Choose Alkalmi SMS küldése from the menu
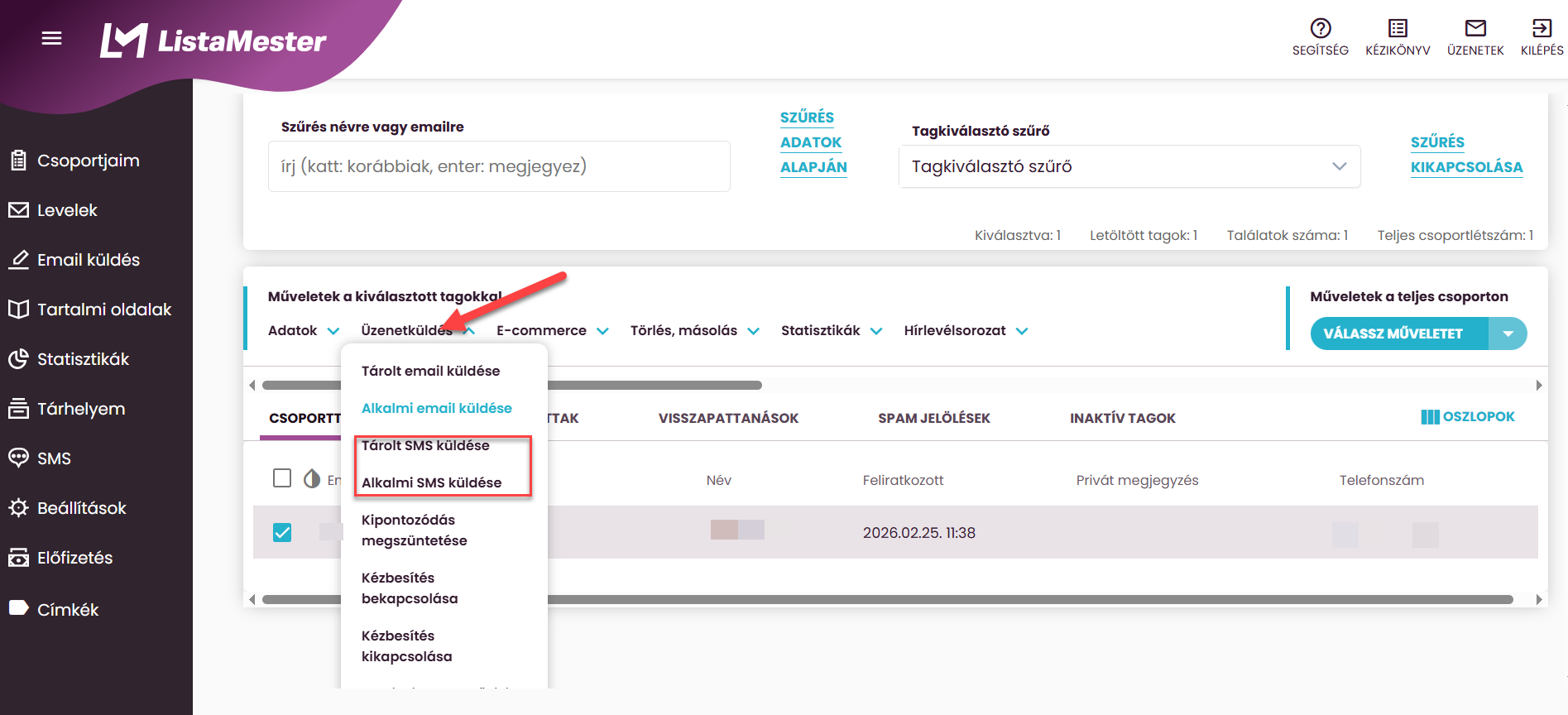This screenshot has height=715, width=1568. (431, 482)
